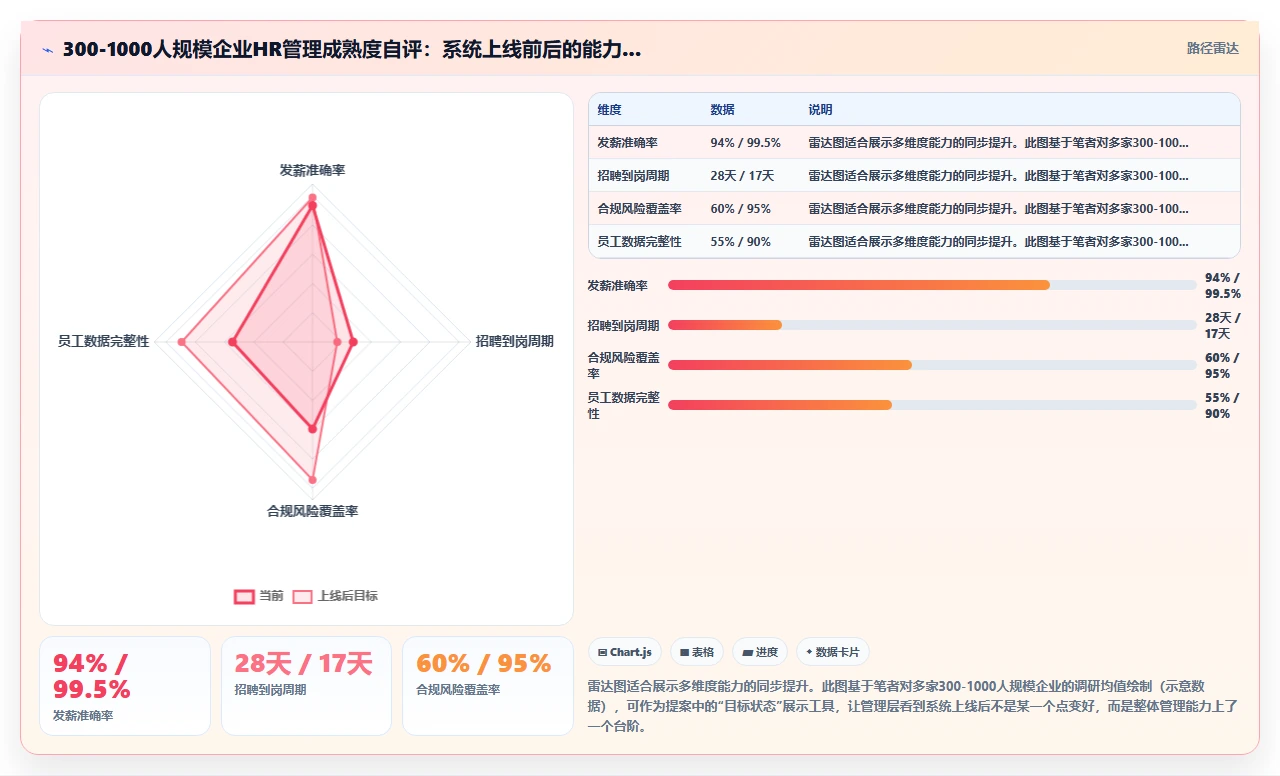This screenshot has height=776, width=1280.
Task: Click the 300-1000人规模企业HR管理成熟度自评 page title
Action: click(x=351, y=49)
